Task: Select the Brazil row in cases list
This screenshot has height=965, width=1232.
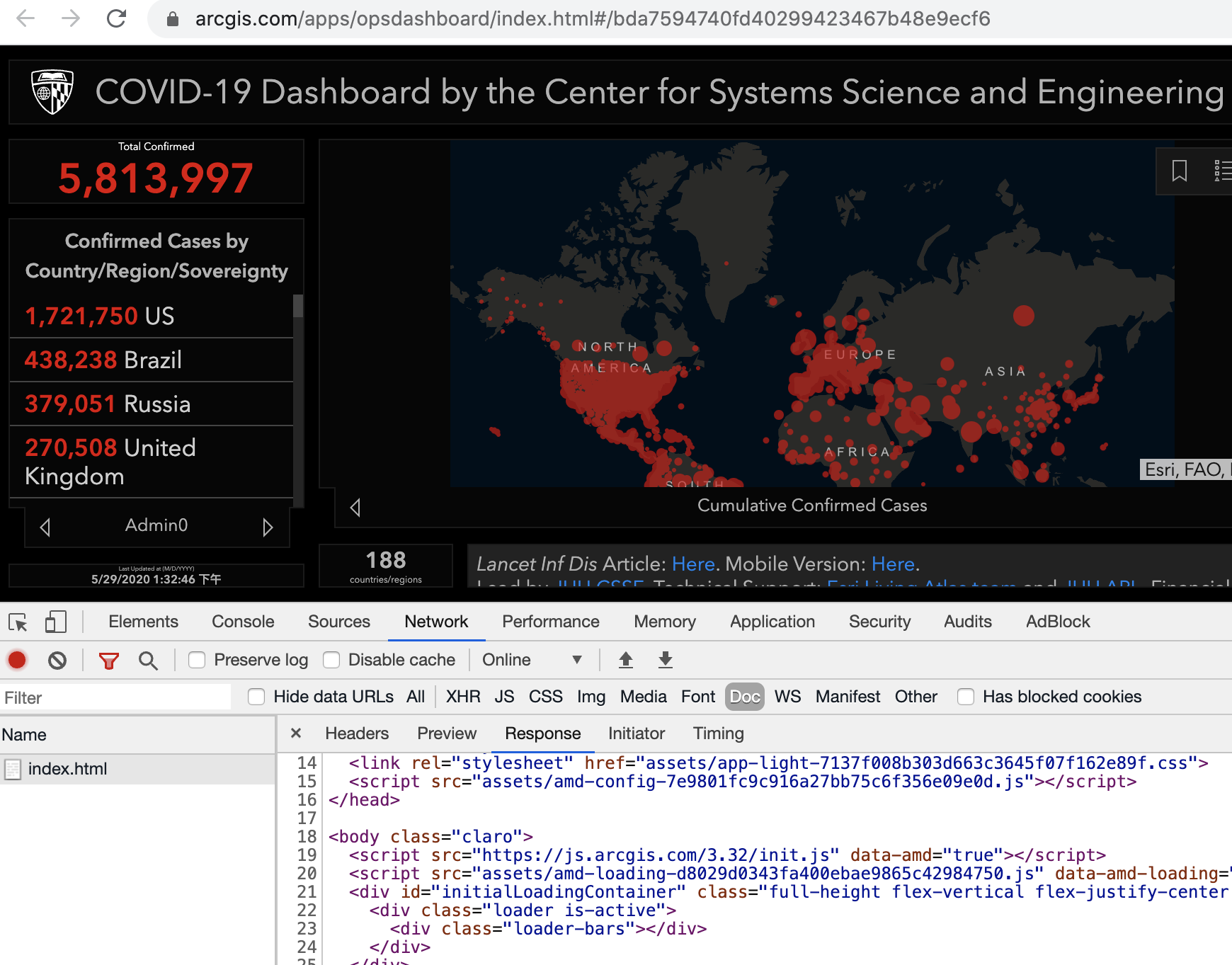Action: click(151, 360)
